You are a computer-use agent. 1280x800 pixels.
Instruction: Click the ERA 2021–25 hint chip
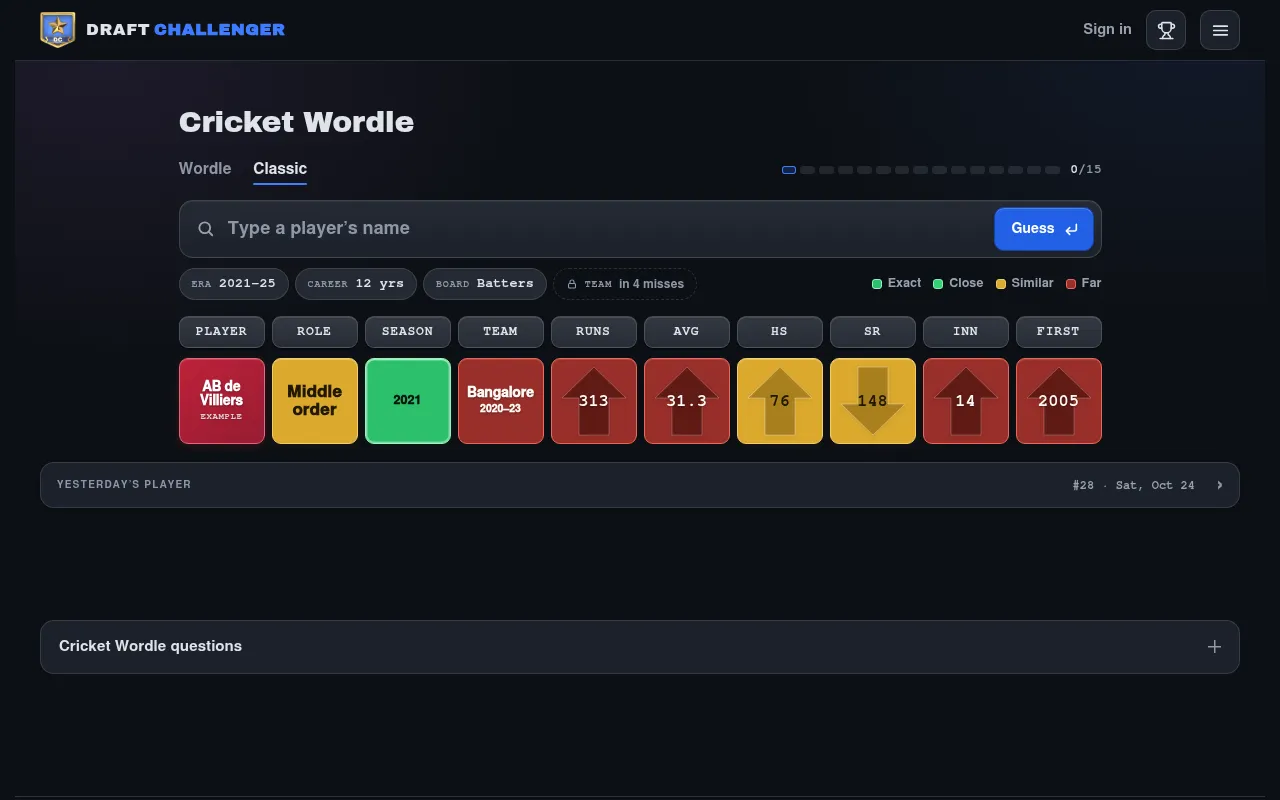coord(234,284)
